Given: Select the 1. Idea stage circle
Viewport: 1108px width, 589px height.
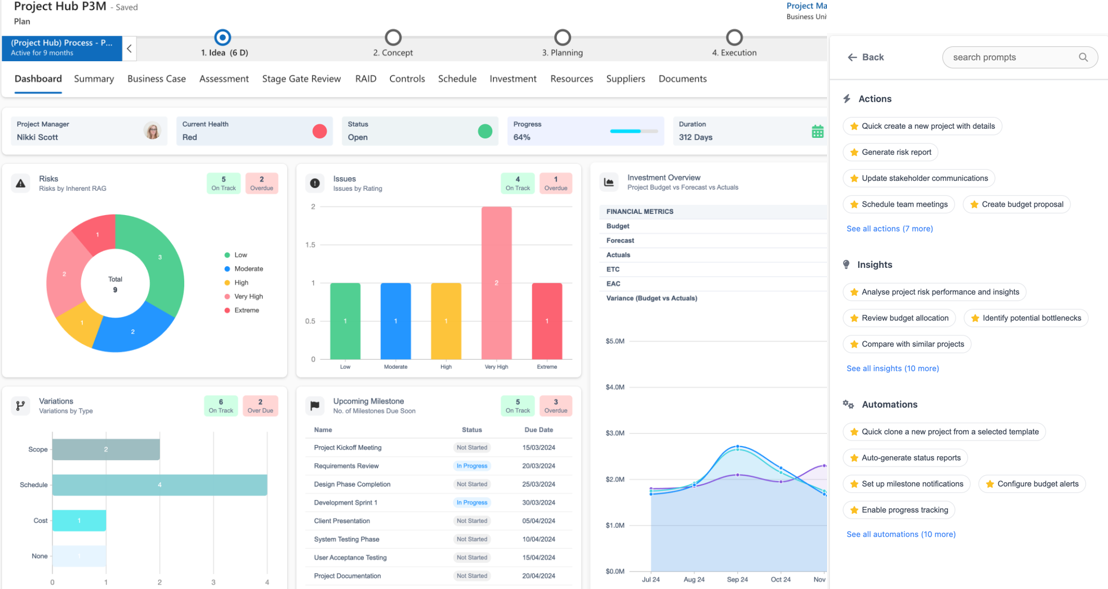Looking at the screenshot, I should point(223,37).
